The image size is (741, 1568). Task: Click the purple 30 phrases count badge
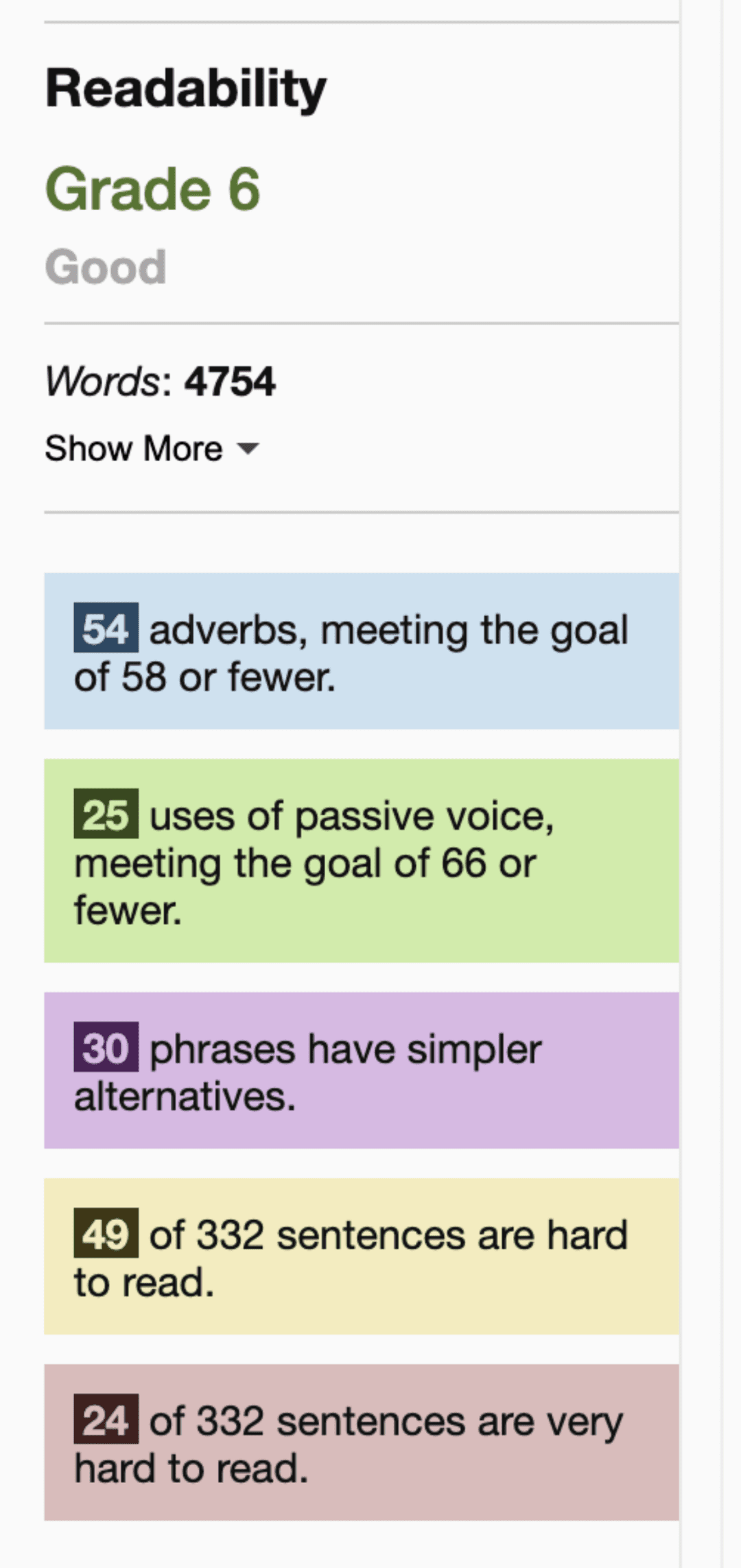coord(106,1047)
